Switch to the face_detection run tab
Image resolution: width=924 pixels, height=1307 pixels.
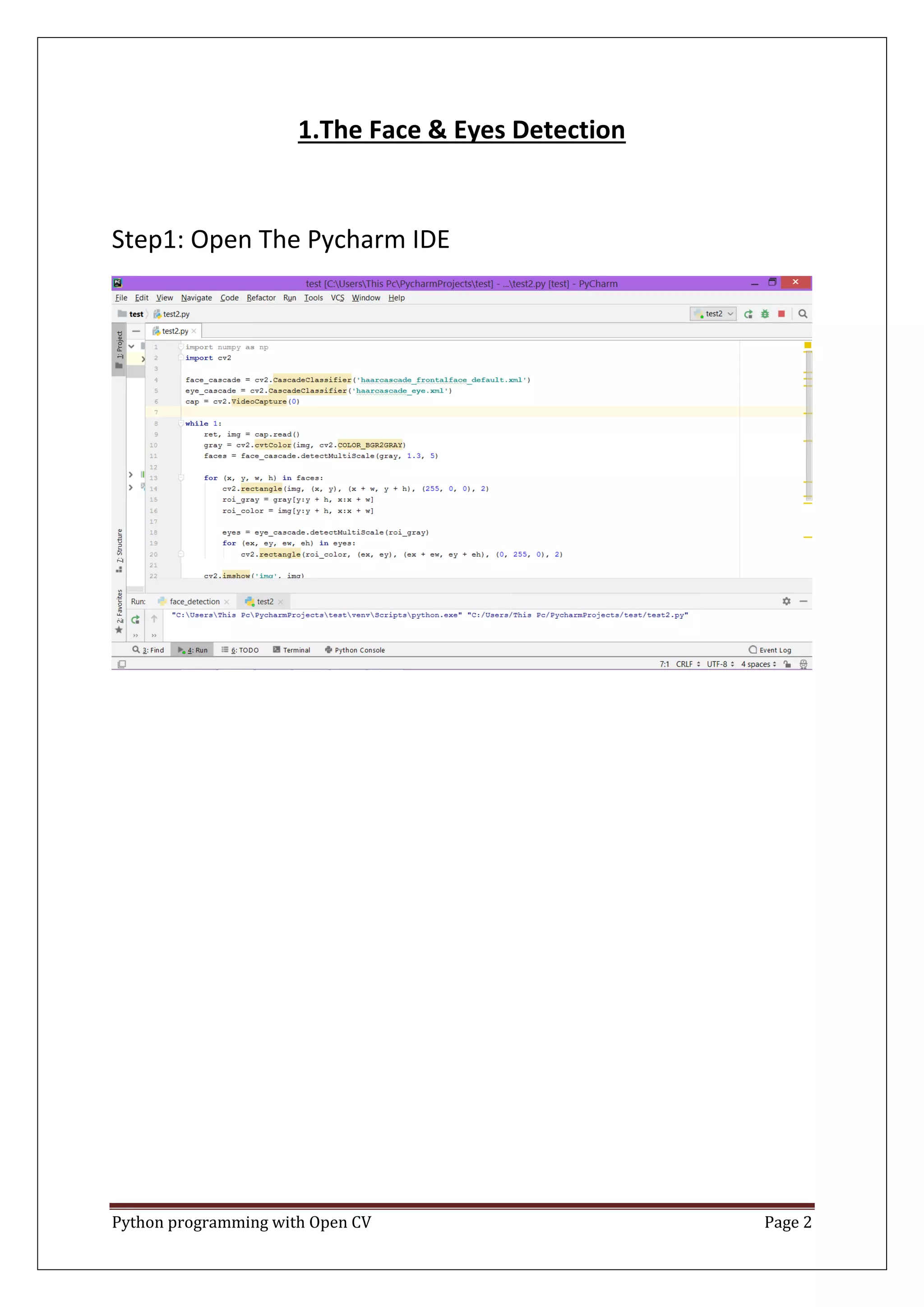(194, 602)
